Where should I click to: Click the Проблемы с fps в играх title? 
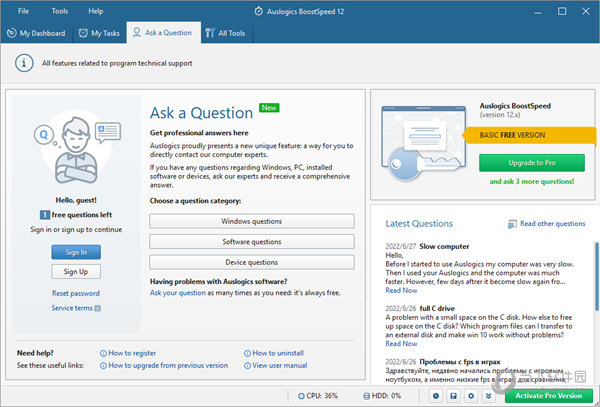pos(460,361)
